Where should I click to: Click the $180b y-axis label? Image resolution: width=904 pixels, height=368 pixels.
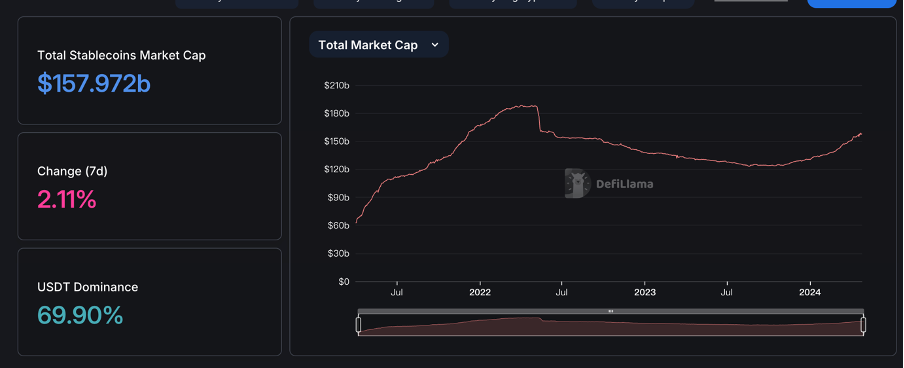[x=337, y=114]
